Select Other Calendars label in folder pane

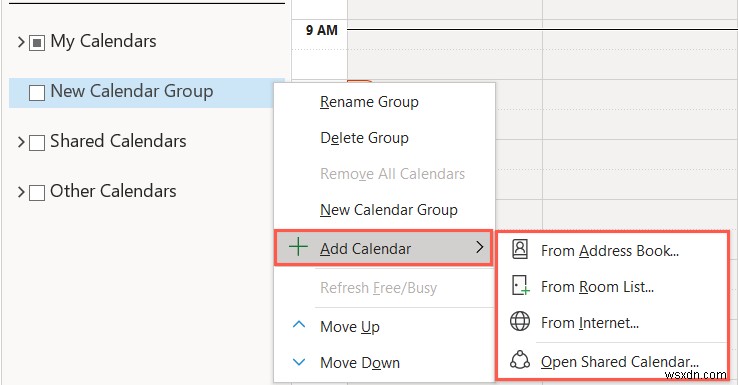click(x=113, y=191)
